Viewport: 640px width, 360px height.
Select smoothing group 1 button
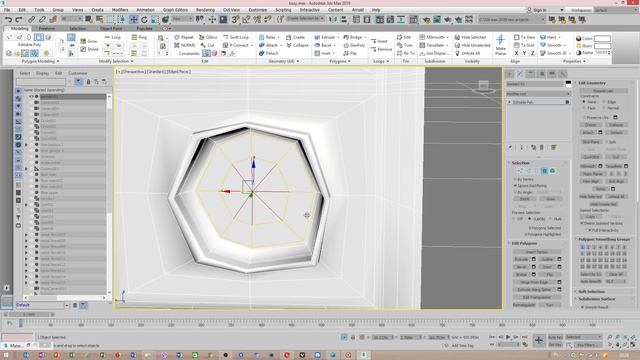coord(582,247)
